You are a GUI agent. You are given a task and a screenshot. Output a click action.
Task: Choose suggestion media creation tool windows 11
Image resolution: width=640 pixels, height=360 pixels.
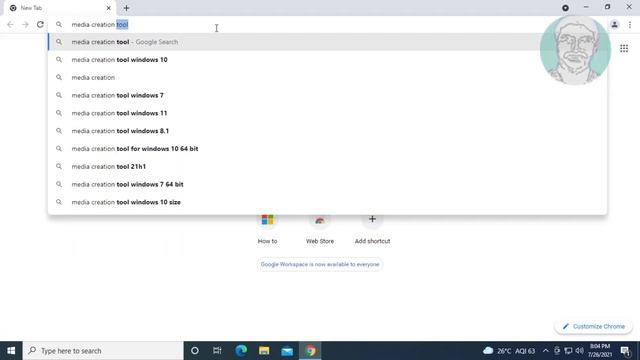coord(327,113)
